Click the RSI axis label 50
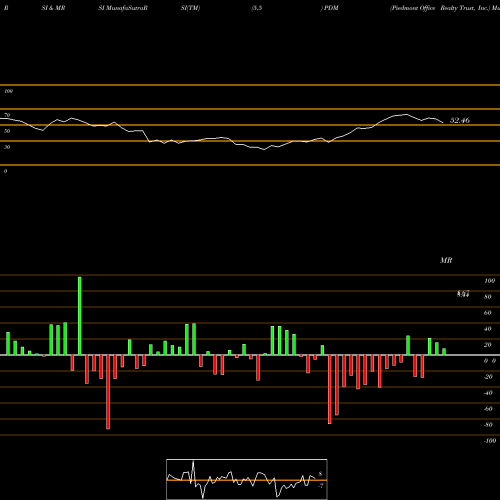The image size is (500, 500). (7, 131)
